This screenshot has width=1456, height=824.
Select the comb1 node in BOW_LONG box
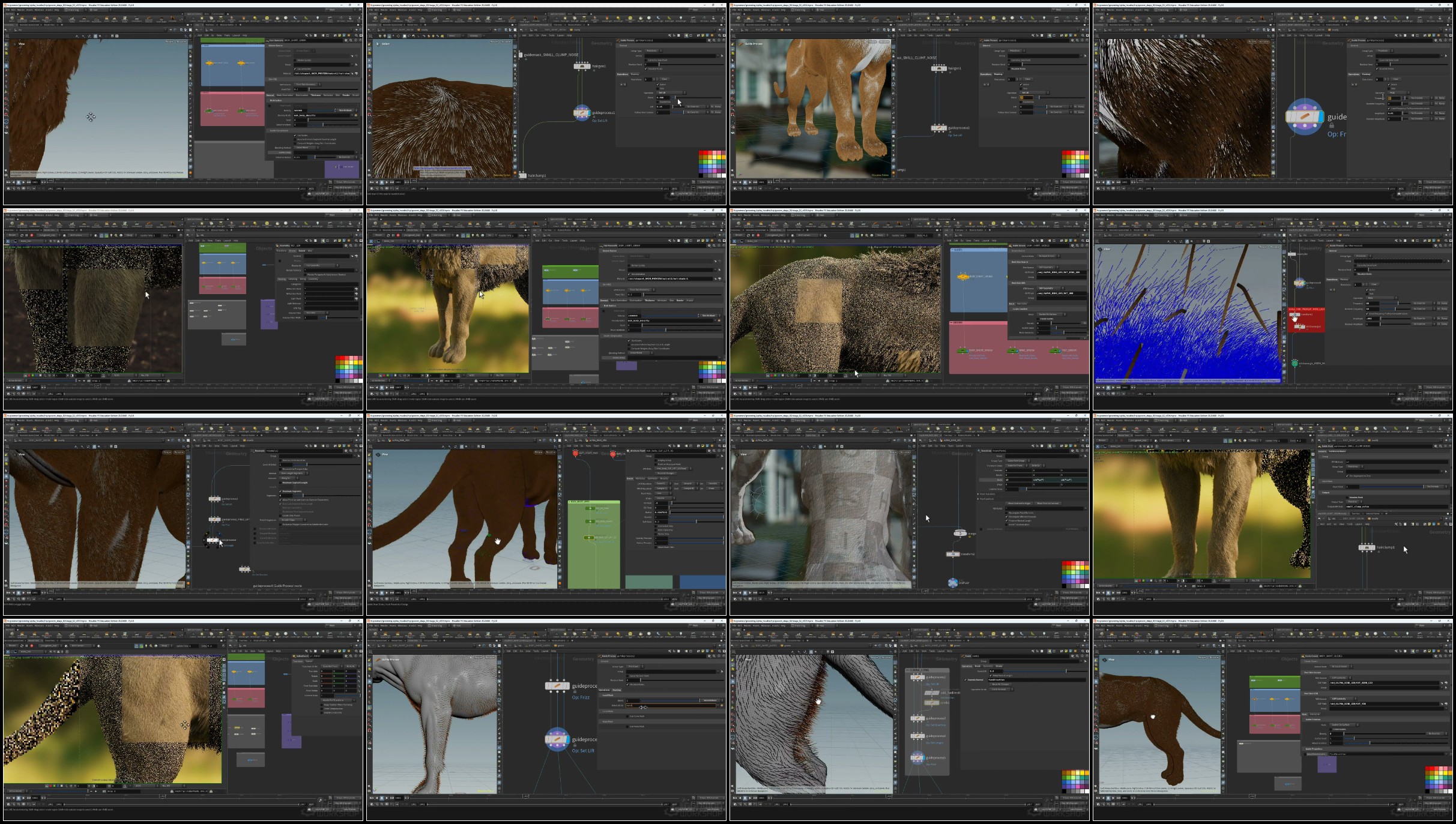pyautogui.click(x=931, y=702)
